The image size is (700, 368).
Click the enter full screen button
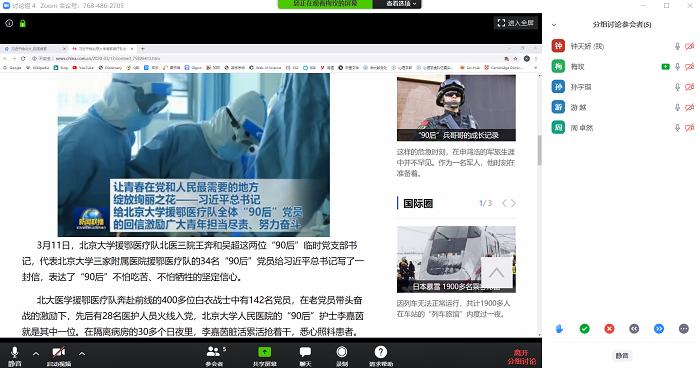[516, 23]
